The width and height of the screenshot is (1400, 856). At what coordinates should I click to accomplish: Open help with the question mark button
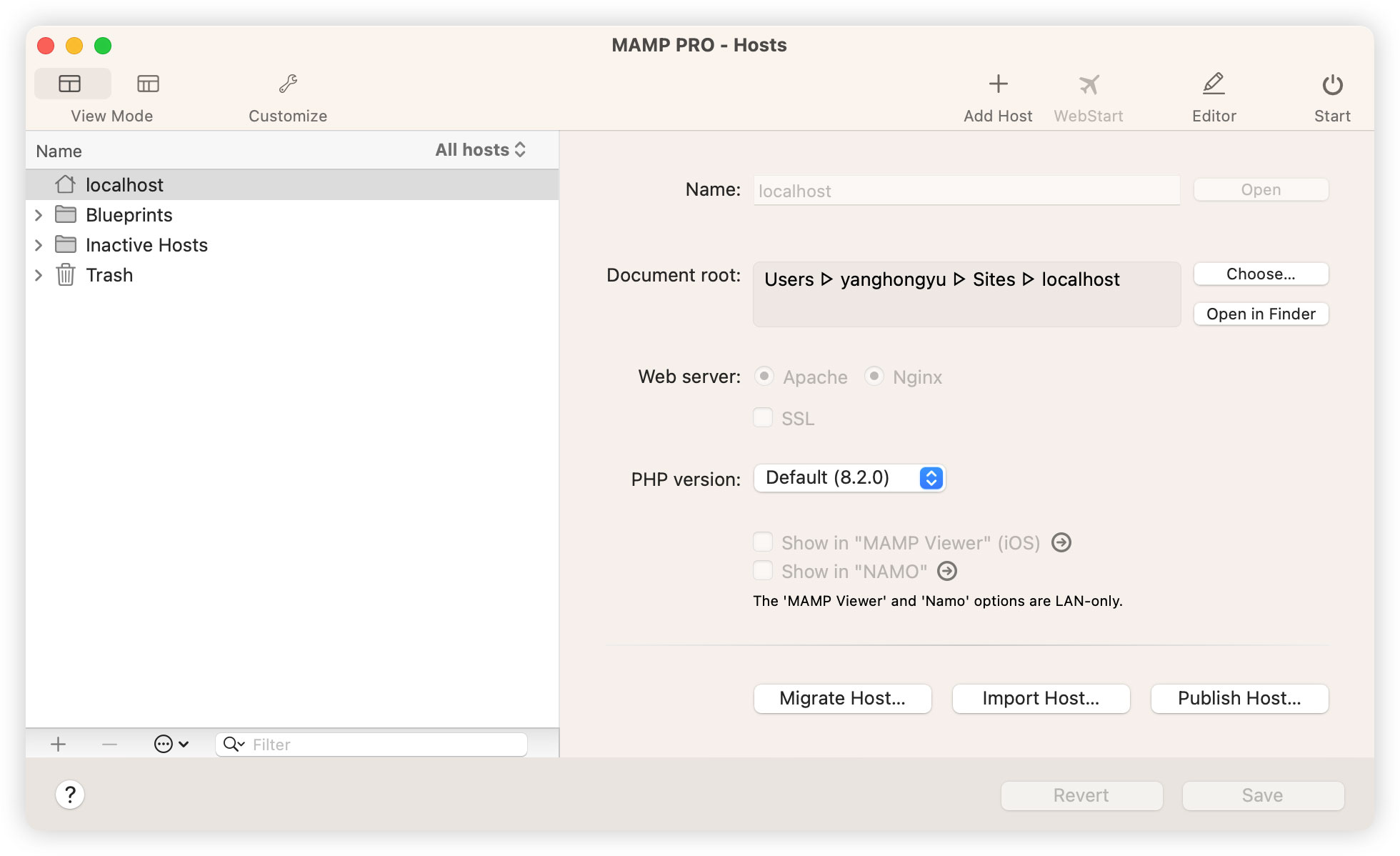[70, 795]
